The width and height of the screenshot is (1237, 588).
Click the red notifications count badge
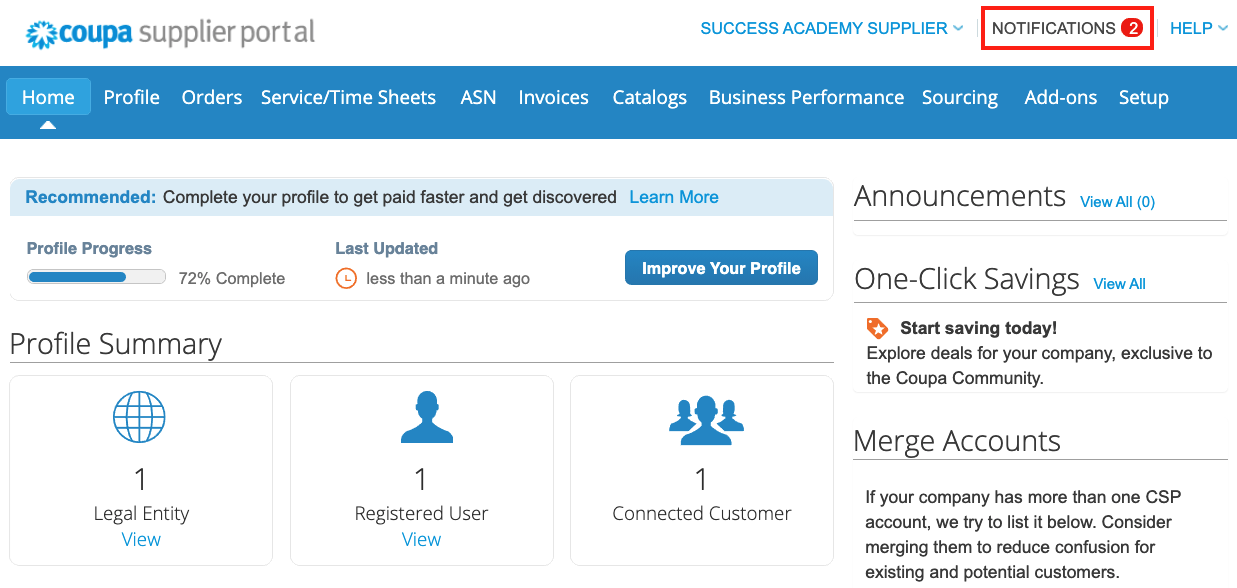pos(1132,28)
